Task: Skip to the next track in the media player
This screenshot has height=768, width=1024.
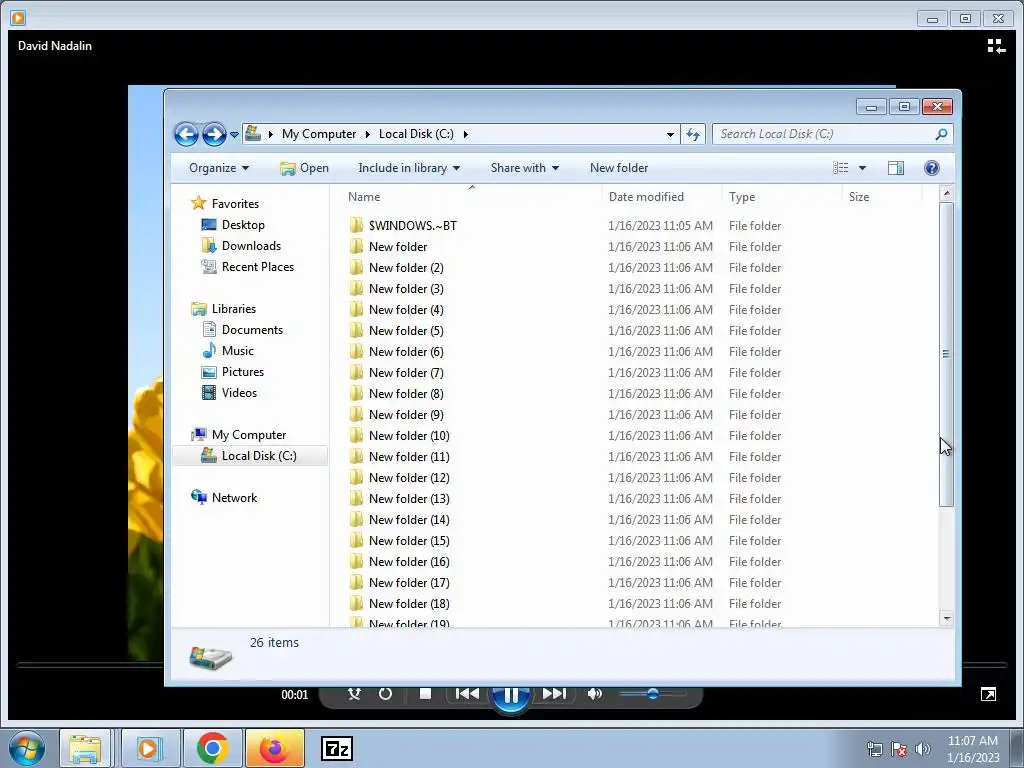Action: [554, 694]
